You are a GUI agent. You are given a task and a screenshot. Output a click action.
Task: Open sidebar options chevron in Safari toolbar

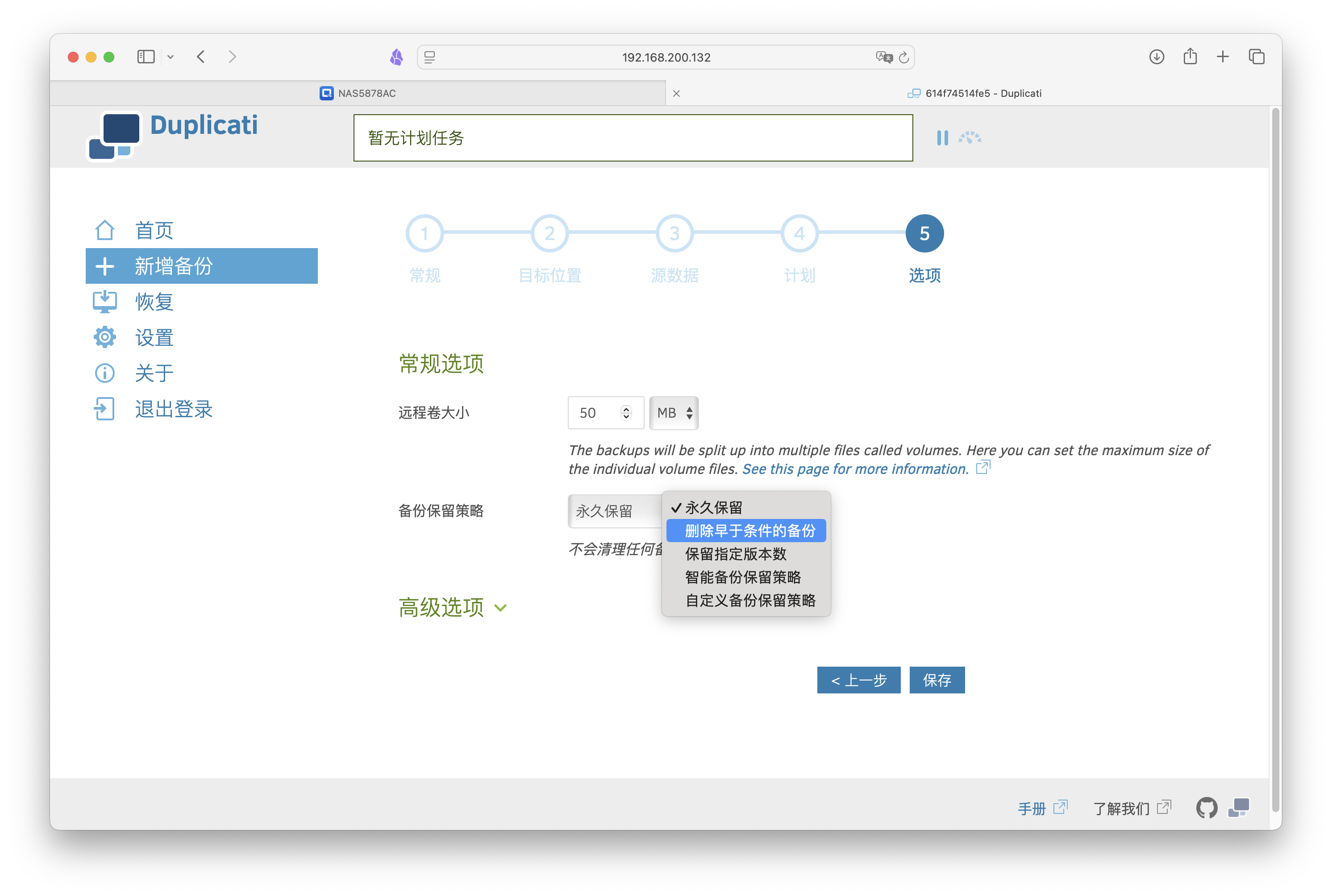171,57
